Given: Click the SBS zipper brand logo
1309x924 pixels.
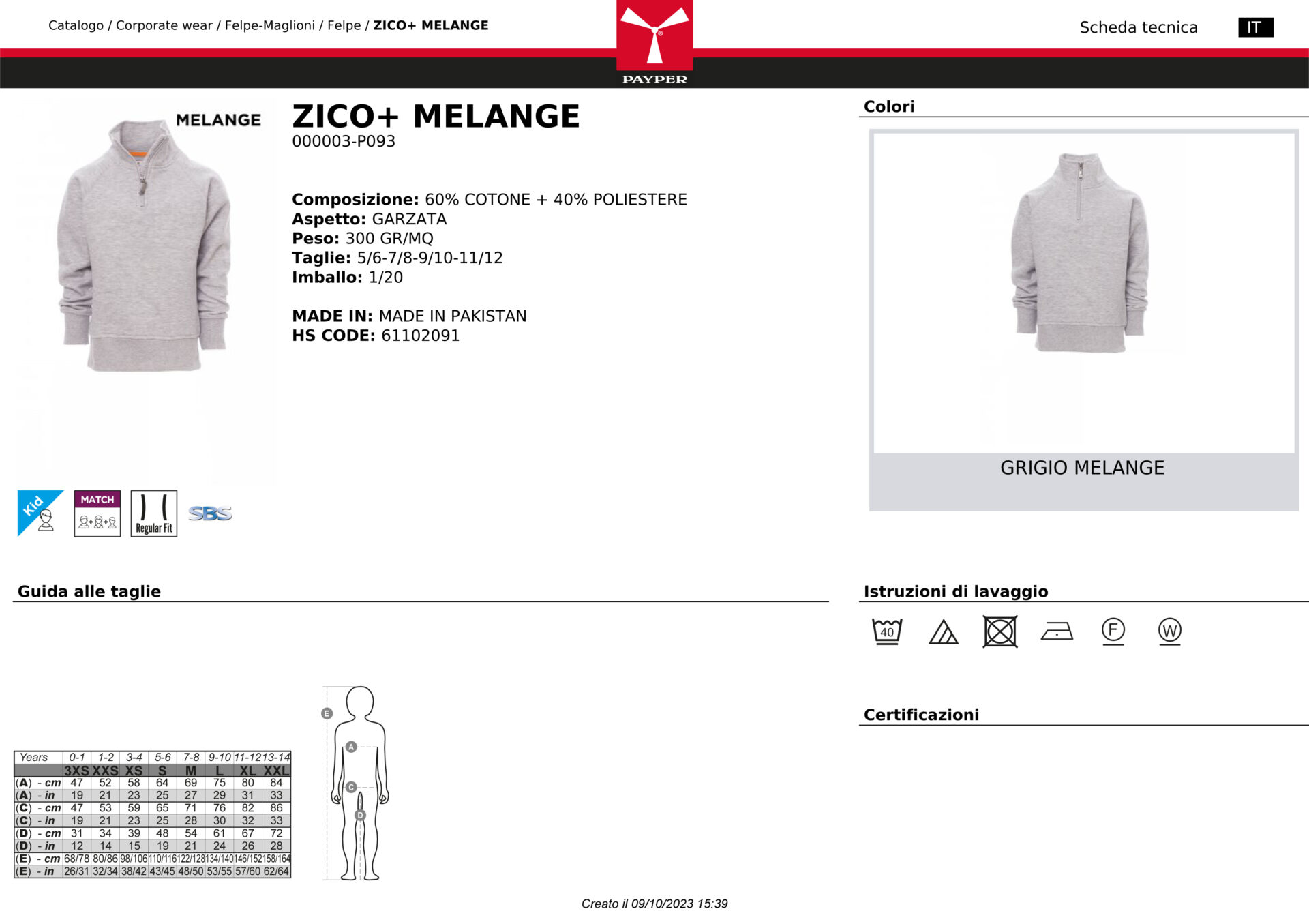Looking at the screenshot, I should 210,513.
